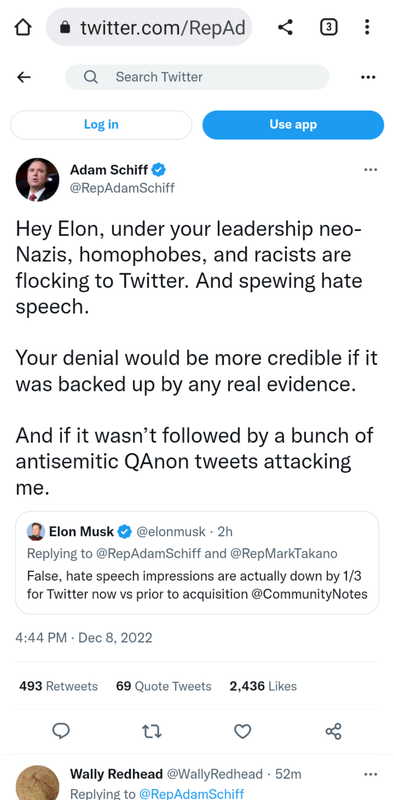Click the Log in button

point(101,125)
